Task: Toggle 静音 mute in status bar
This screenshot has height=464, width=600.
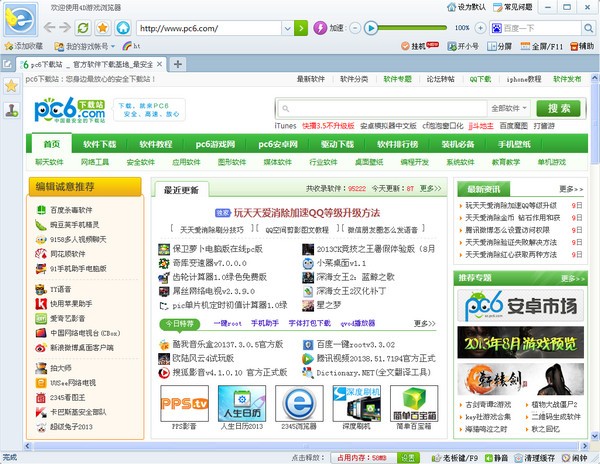Action: 496,458
